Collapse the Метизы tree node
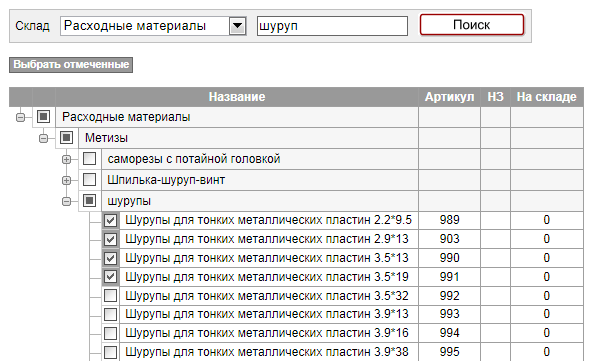This screenshot has height=361, width=590. pos(44,139)
